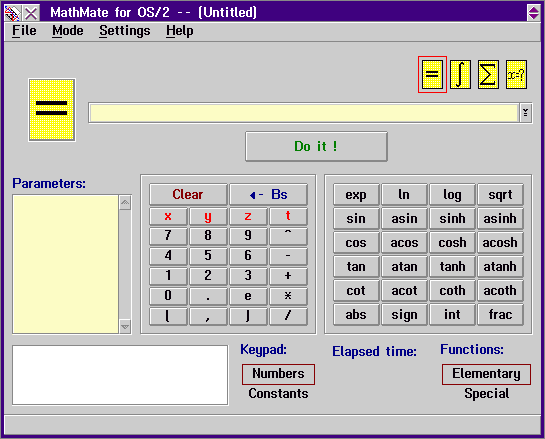Insert variable x from keypad
Viewport: 545px width, 439px height.
click(168, 216)
